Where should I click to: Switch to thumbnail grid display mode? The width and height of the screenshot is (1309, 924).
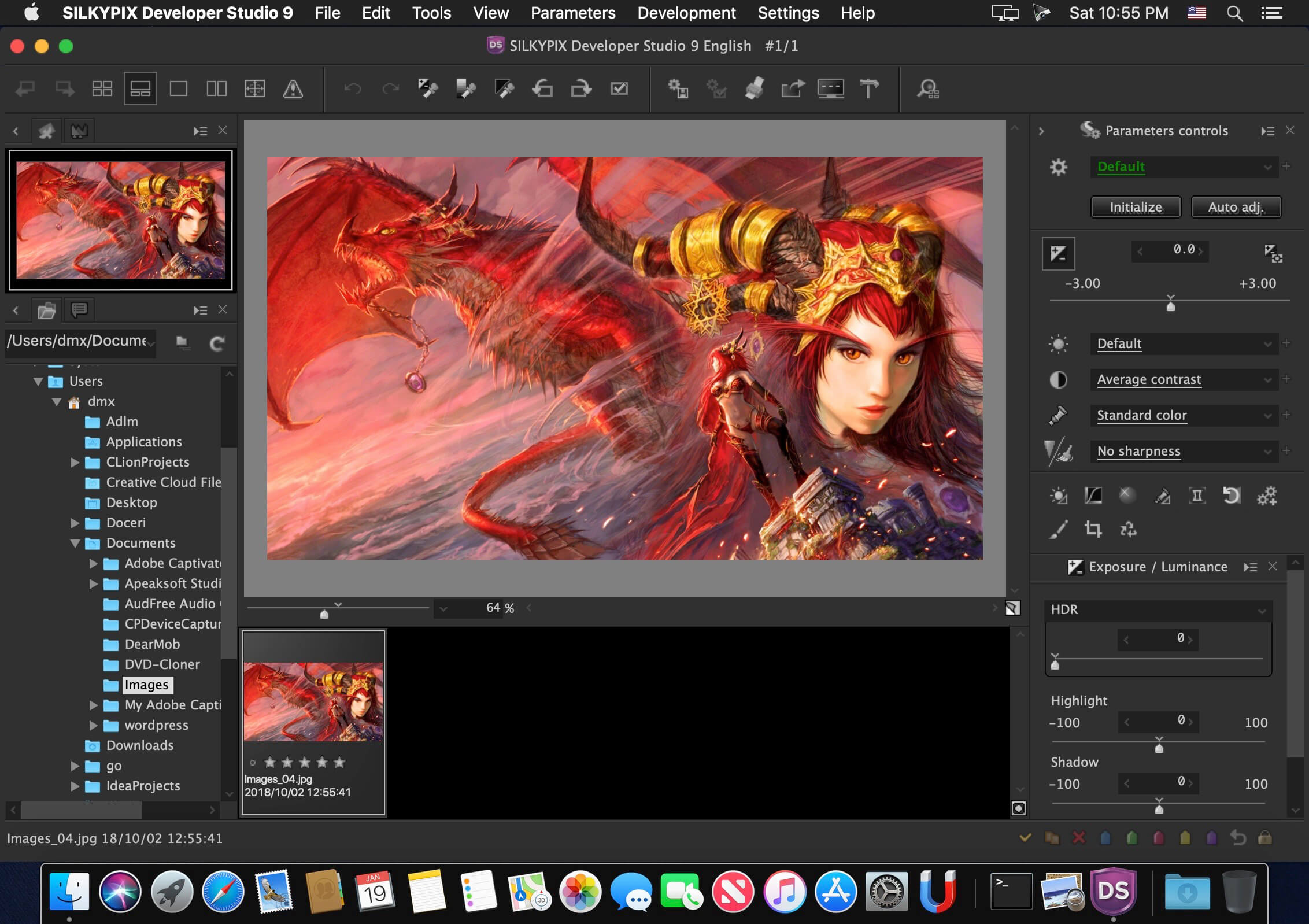pyautogui.click(x=102, y=88)
